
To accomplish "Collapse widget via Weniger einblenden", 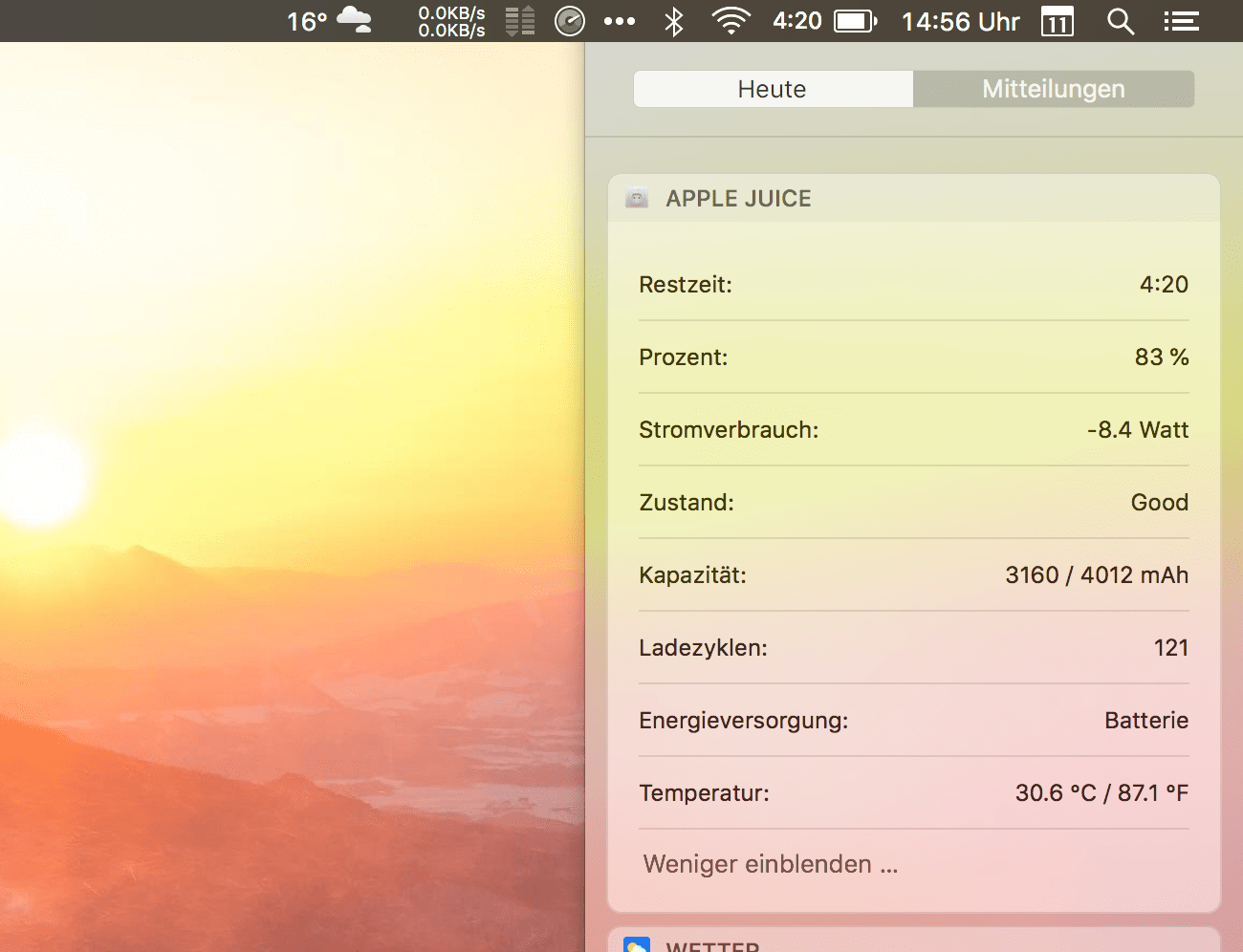I will click(771, 864).
